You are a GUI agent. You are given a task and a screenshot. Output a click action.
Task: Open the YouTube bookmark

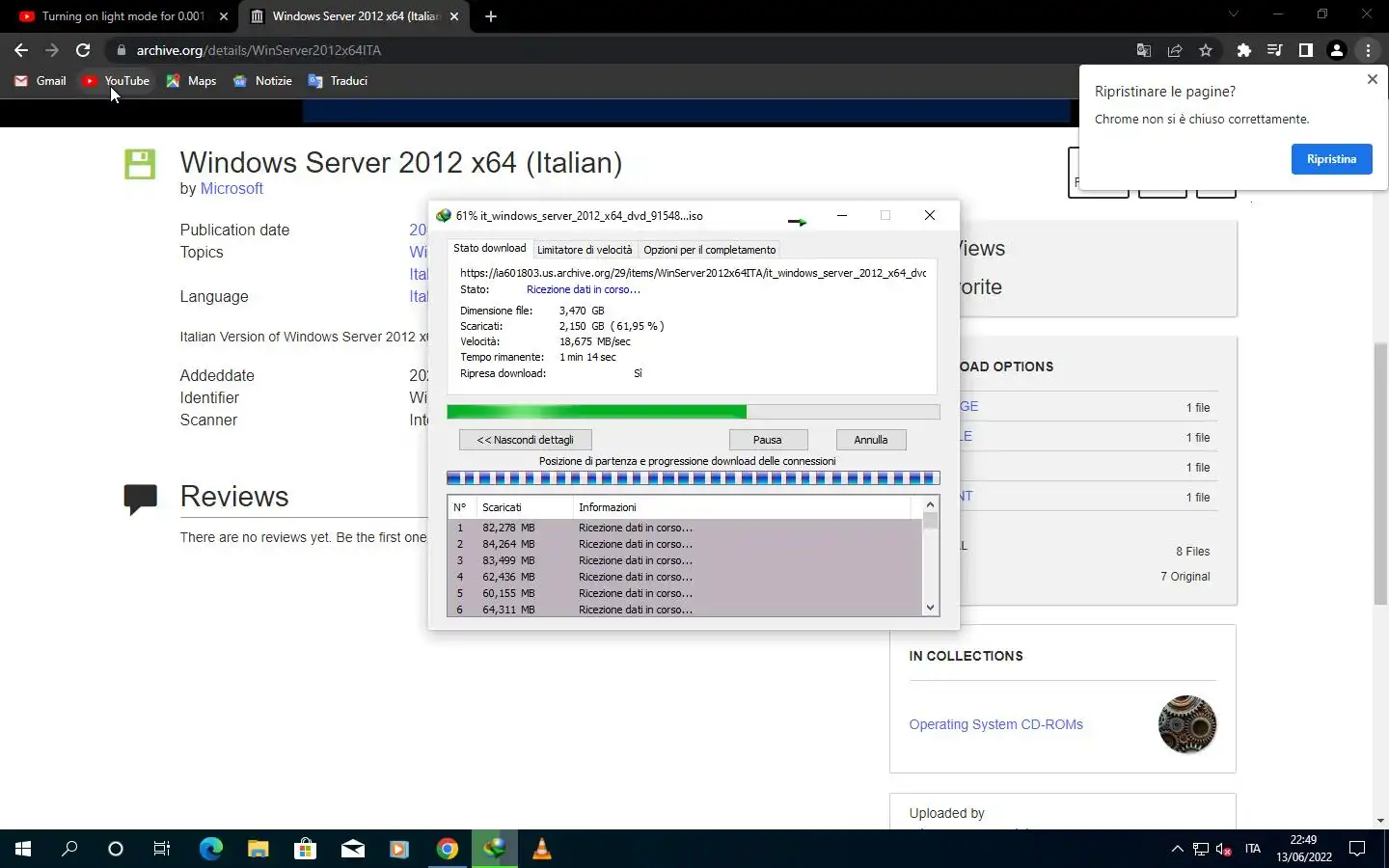[116, 81]
